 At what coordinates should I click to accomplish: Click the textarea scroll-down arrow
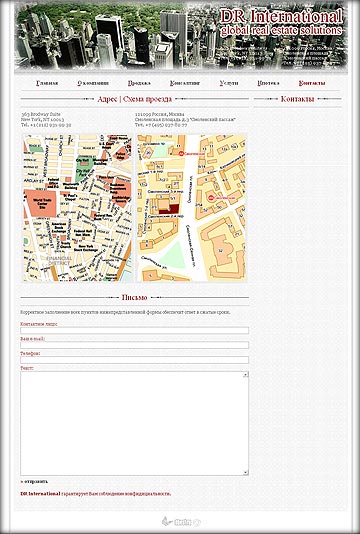[246, 472]
